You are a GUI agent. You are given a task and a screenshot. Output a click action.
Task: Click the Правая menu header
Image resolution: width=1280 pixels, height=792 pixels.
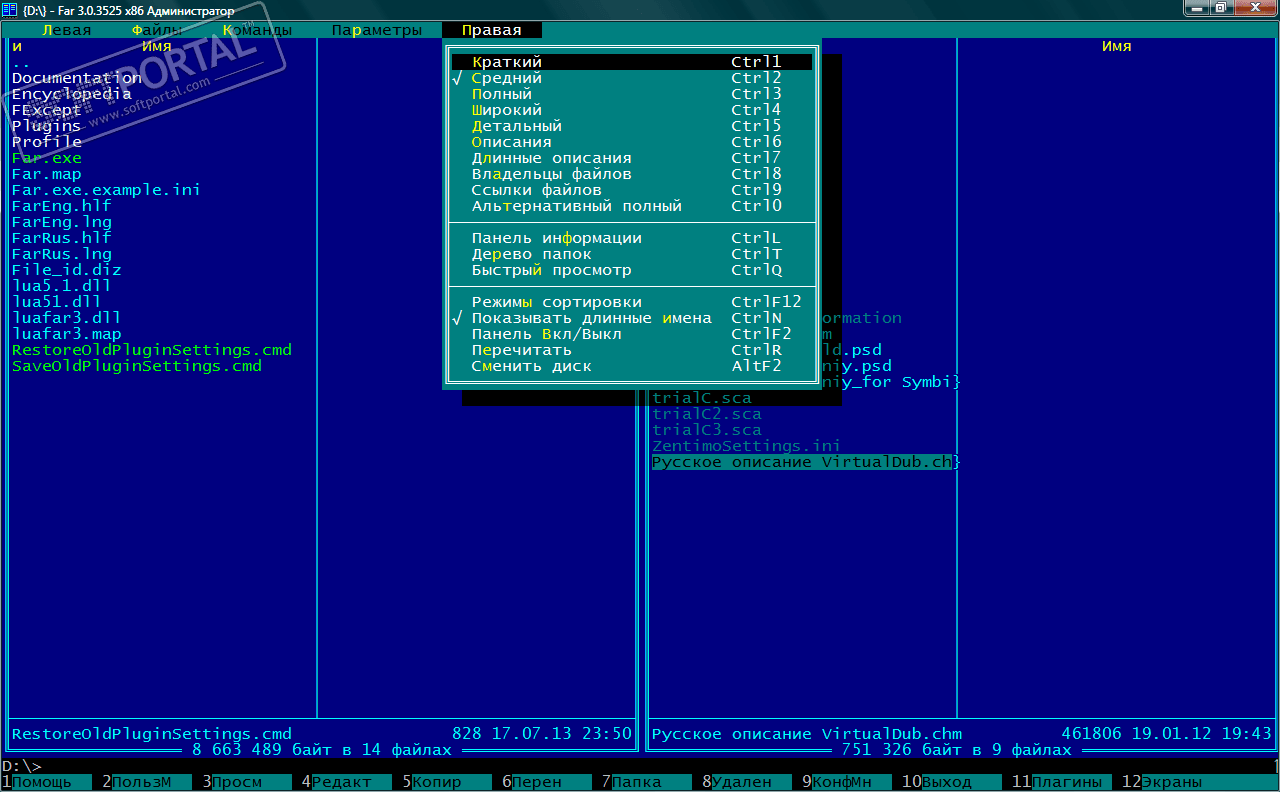[x=491, y=30]
